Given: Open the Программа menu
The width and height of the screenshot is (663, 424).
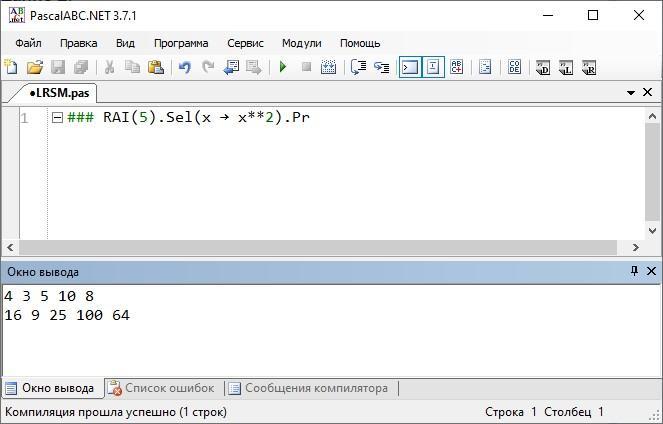Looking at the screenshot, I should (x=181, y=43).
